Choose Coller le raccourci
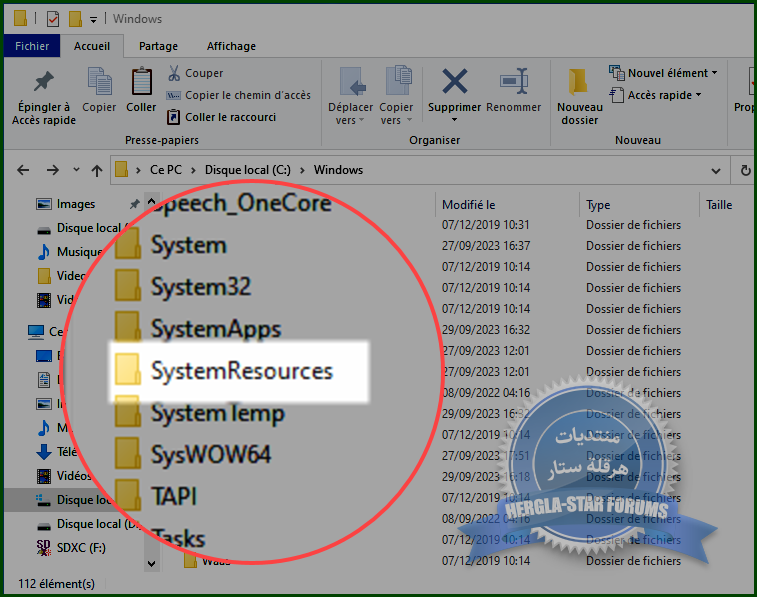Screen dimensions: 757x597 [x=221, y=117]
